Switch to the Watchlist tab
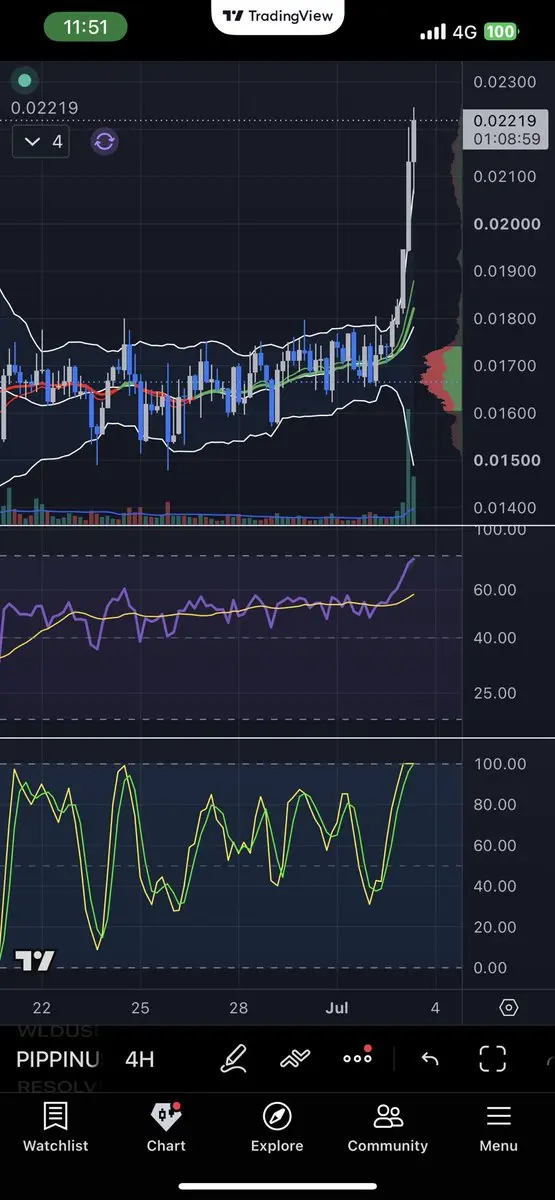The width and height of the screenshot is (555, 1200). coord(56,1128)
